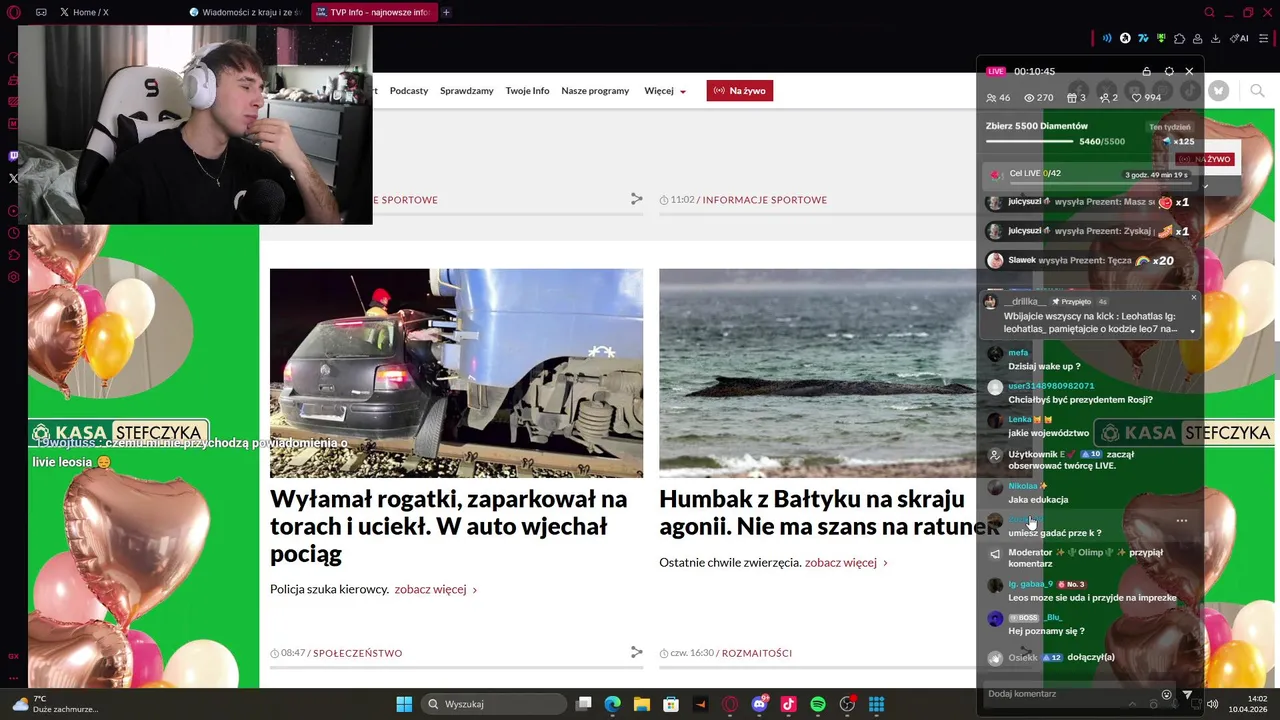This screenshot has width=1280, height=720.
Task: Click the Informacje sportowe category link
Action: (765, 200)
